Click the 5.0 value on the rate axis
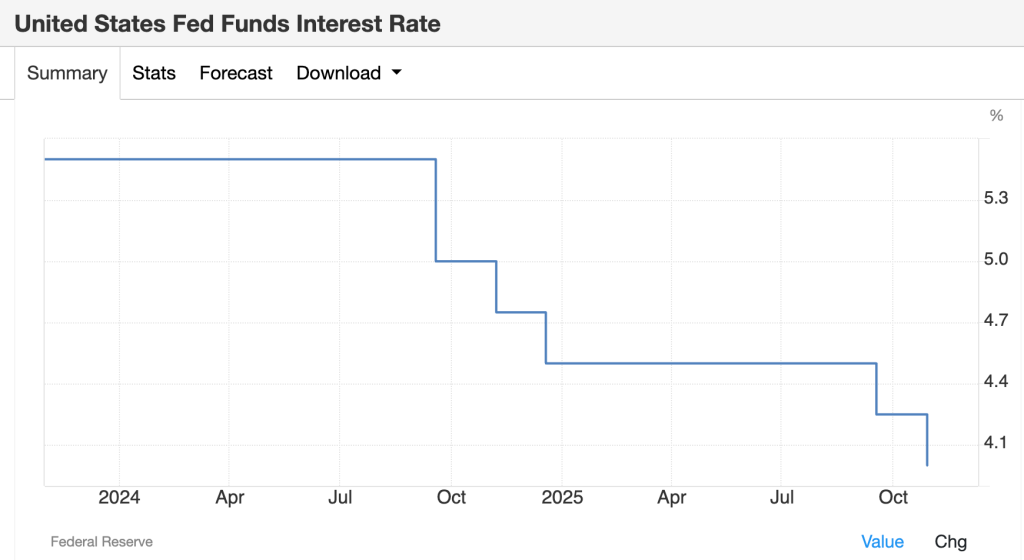 [x=996, y=260]
